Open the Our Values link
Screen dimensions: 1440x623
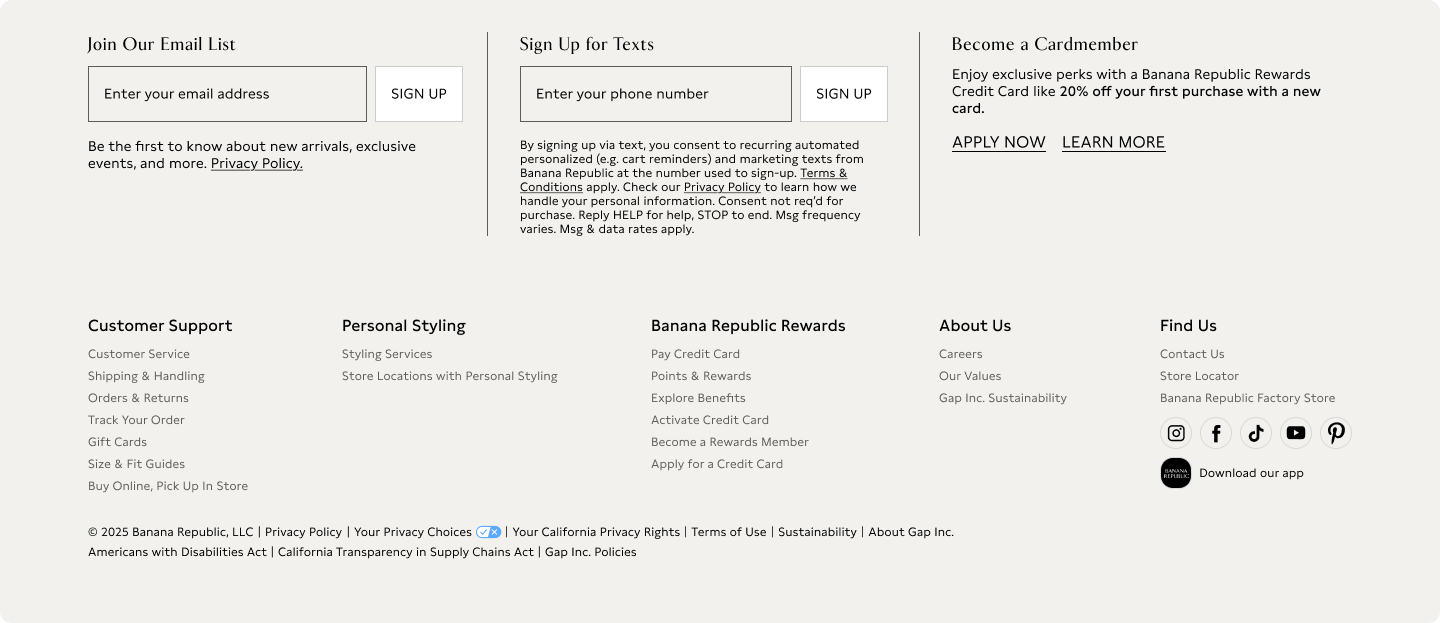point(970,376)
